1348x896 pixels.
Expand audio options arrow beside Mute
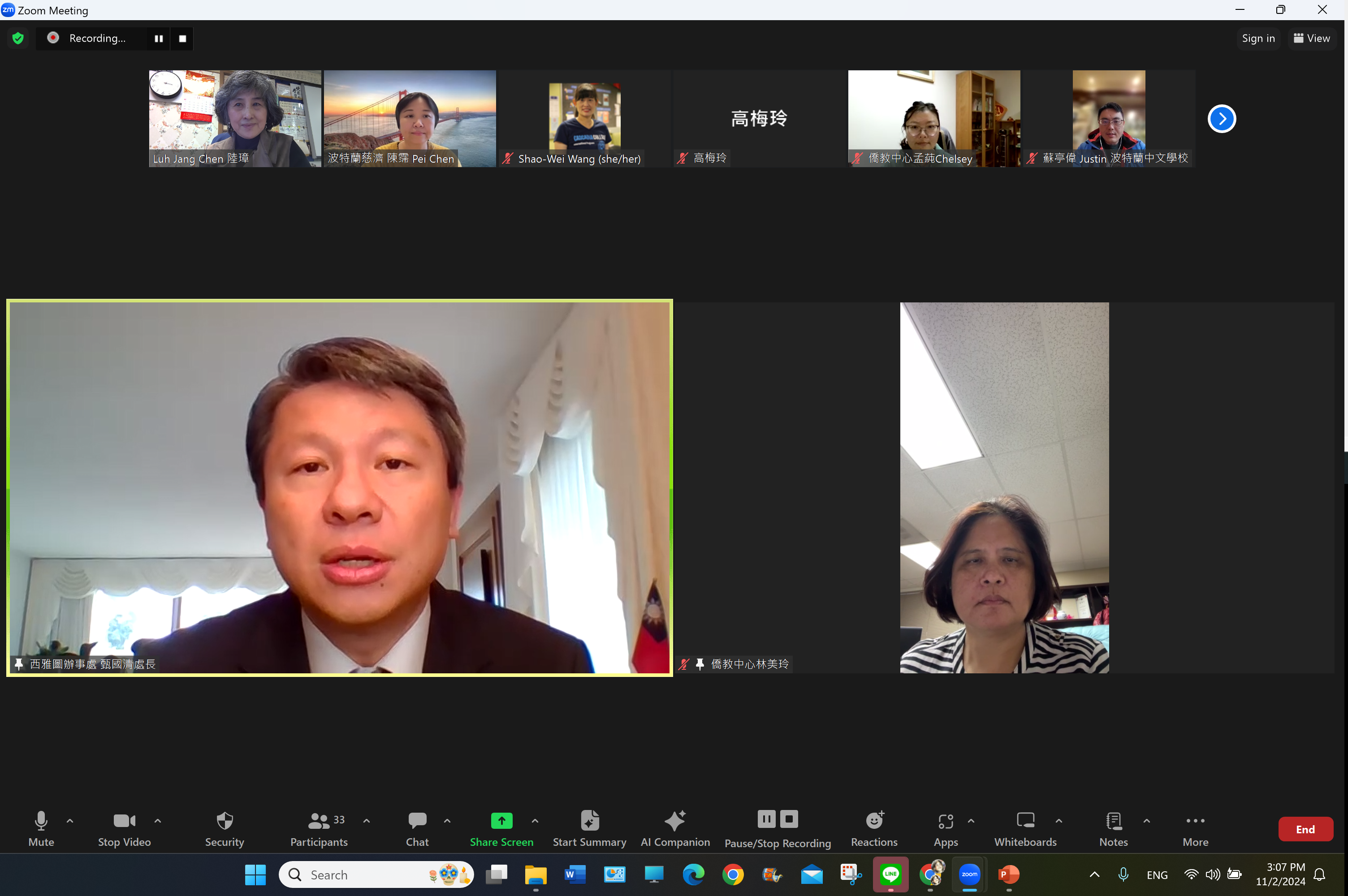[70, 821]
